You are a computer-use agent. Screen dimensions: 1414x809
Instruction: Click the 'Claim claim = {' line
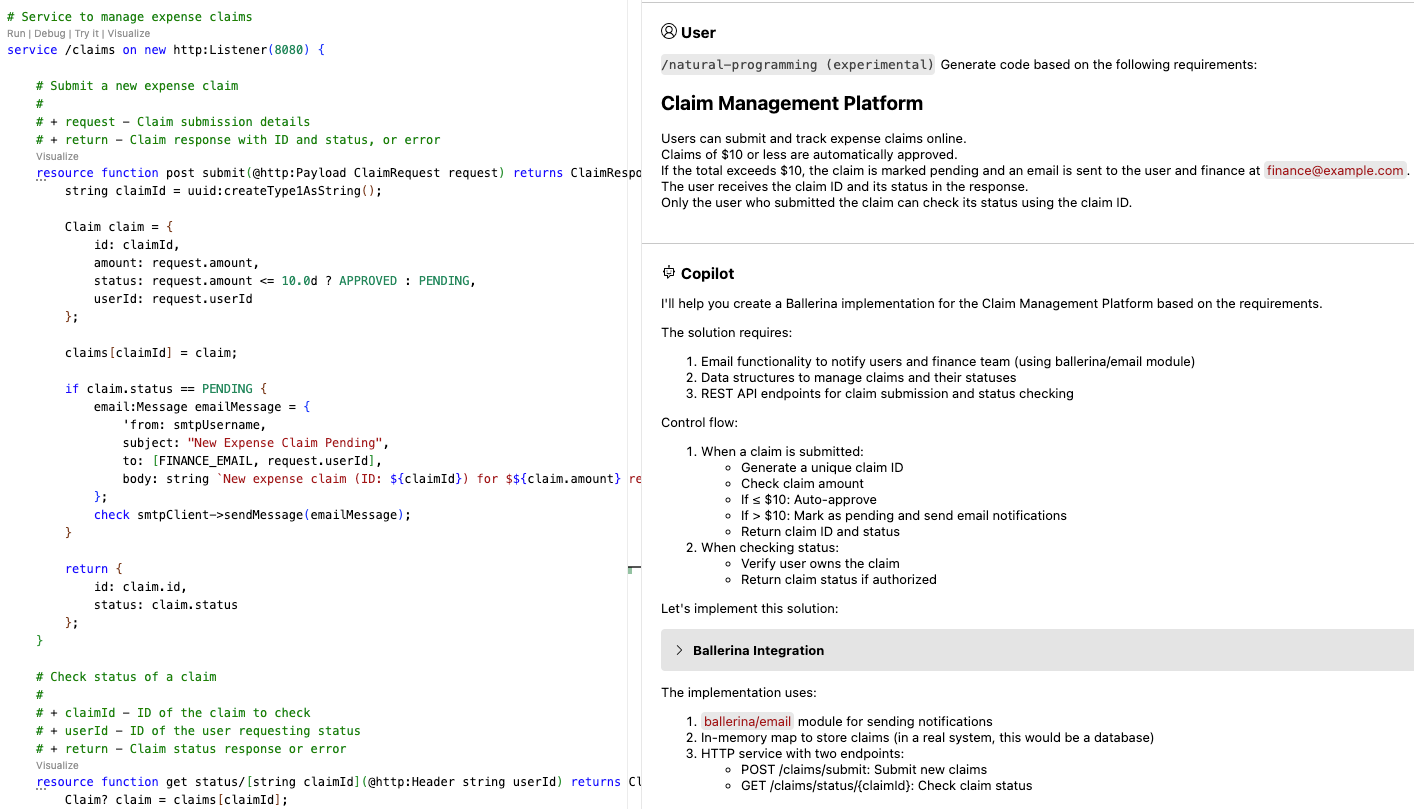click(x=119, y=227)
